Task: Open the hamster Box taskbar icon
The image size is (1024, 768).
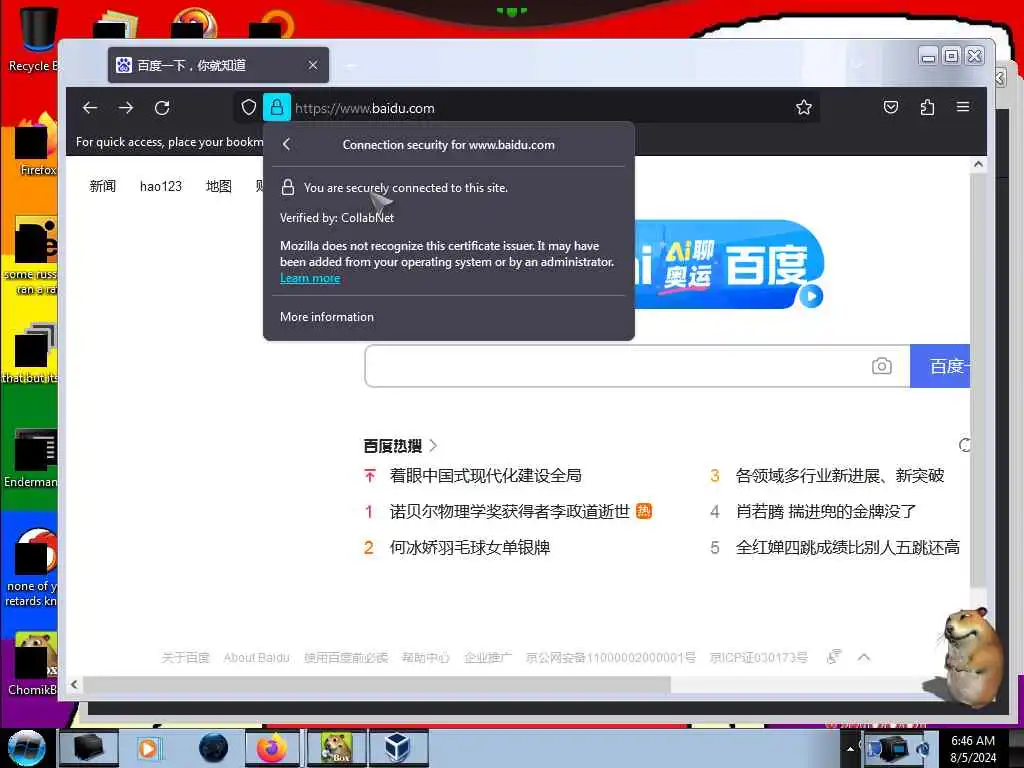Action: click(336, 748)
